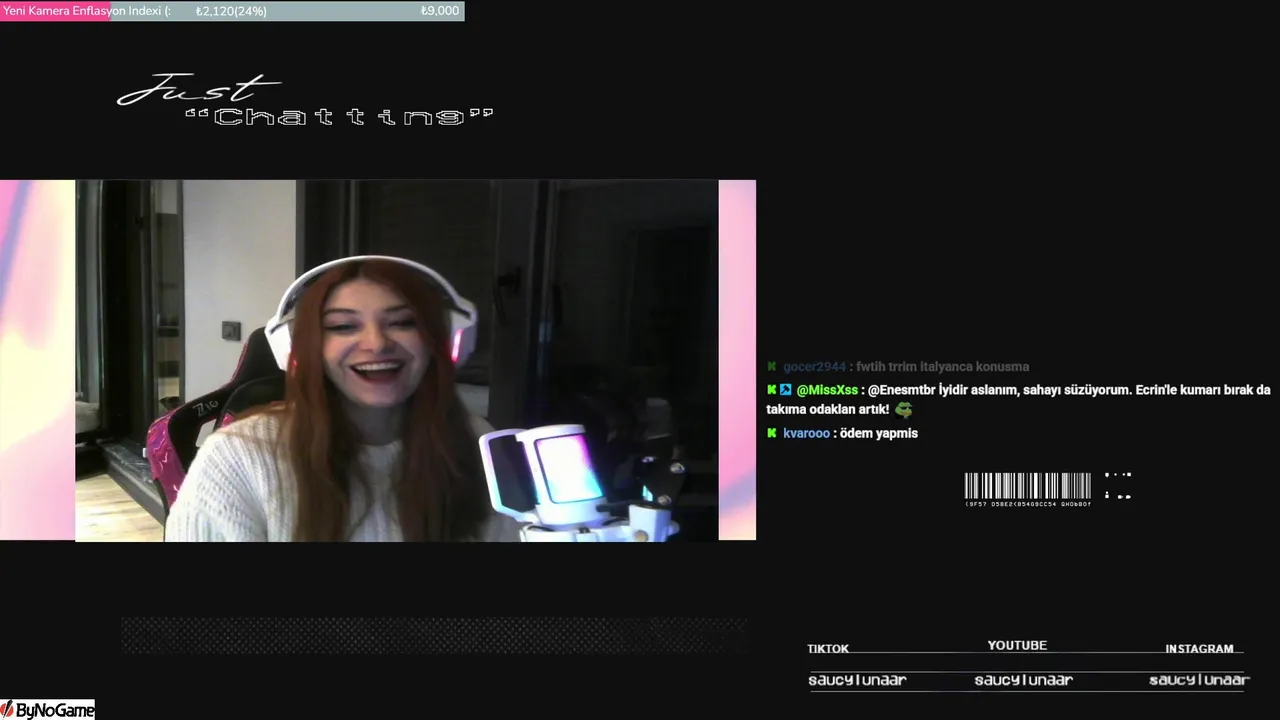1280x720 pixels.
Task: Click the Kick badge beside gocer2944
Action: point(772,367)
